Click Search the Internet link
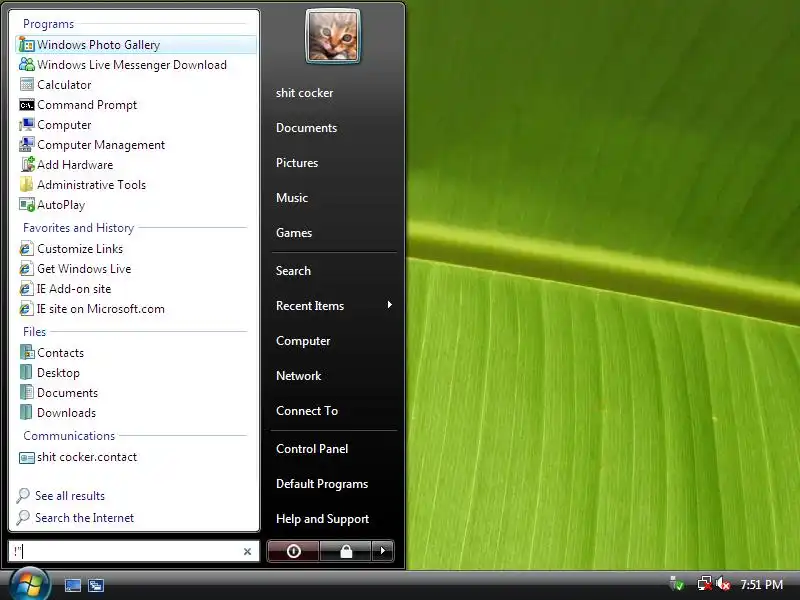The image size is (800, 600). click(x=85, y=518)
